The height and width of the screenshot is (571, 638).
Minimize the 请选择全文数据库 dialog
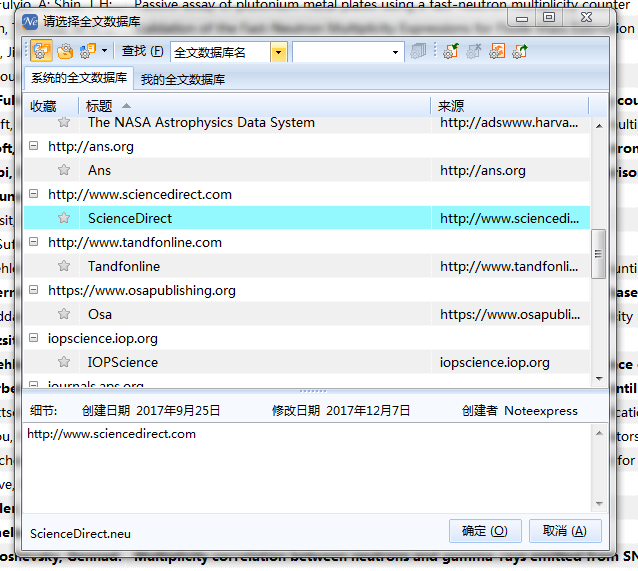point(522,18)
